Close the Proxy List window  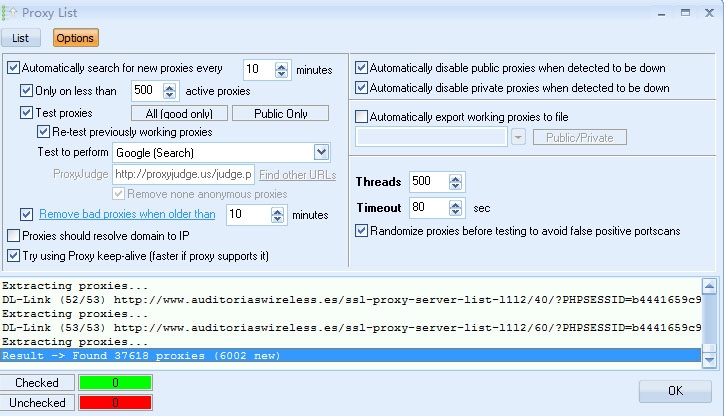tap(710, 13)
